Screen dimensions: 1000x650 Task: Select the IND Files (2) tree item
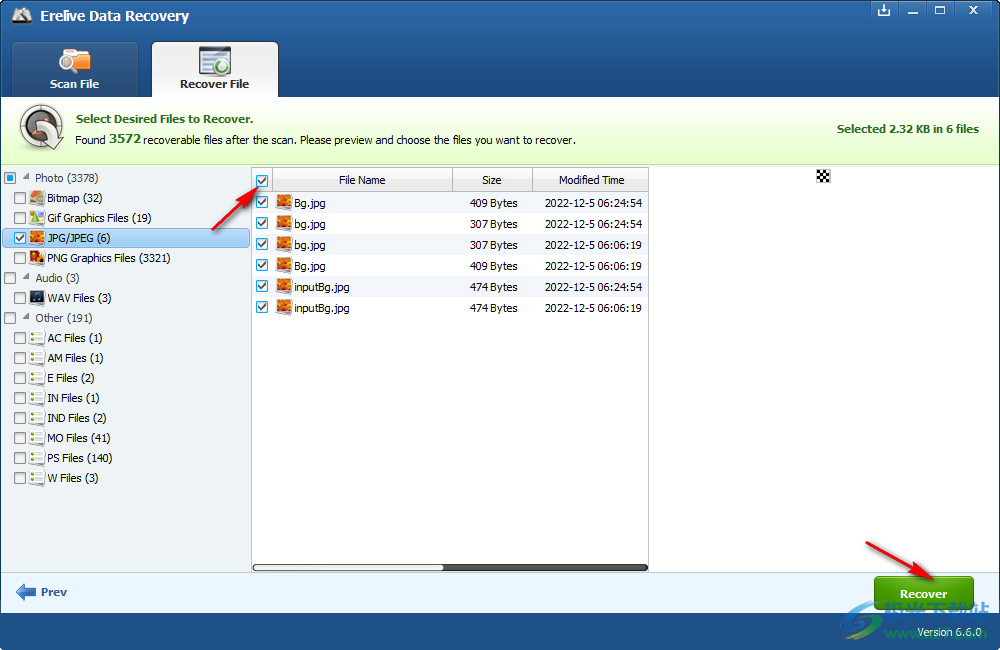pos(77,418)
